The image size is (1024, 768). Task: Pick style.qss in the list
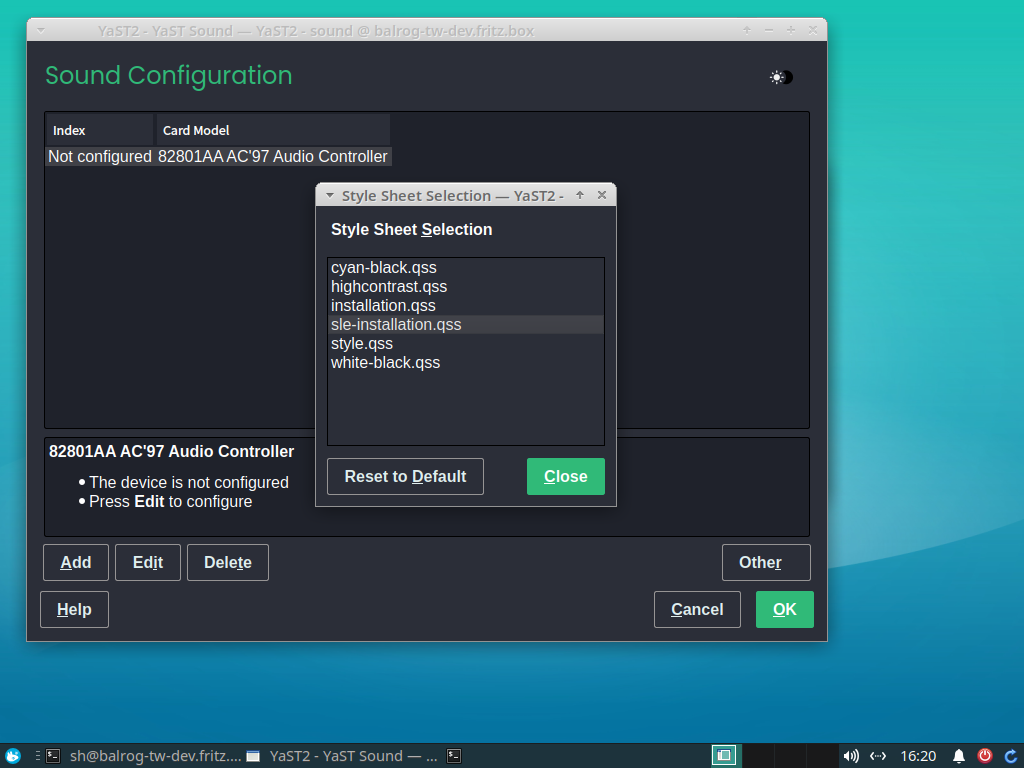pyautogui.click(x=466, y=344)
